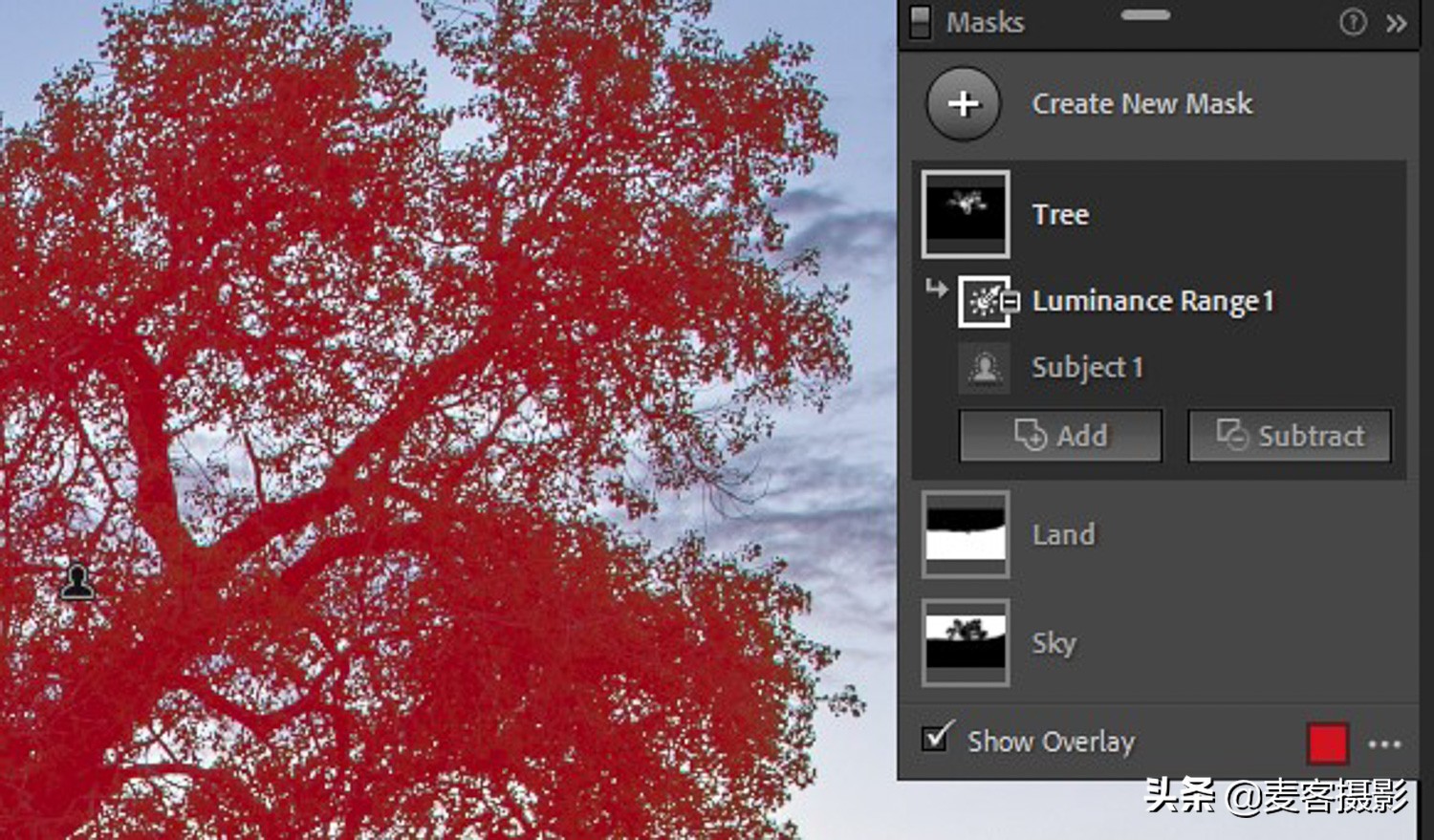
Task: Grab the Masks panel drag handle bar
Action: coord(1145,14)
